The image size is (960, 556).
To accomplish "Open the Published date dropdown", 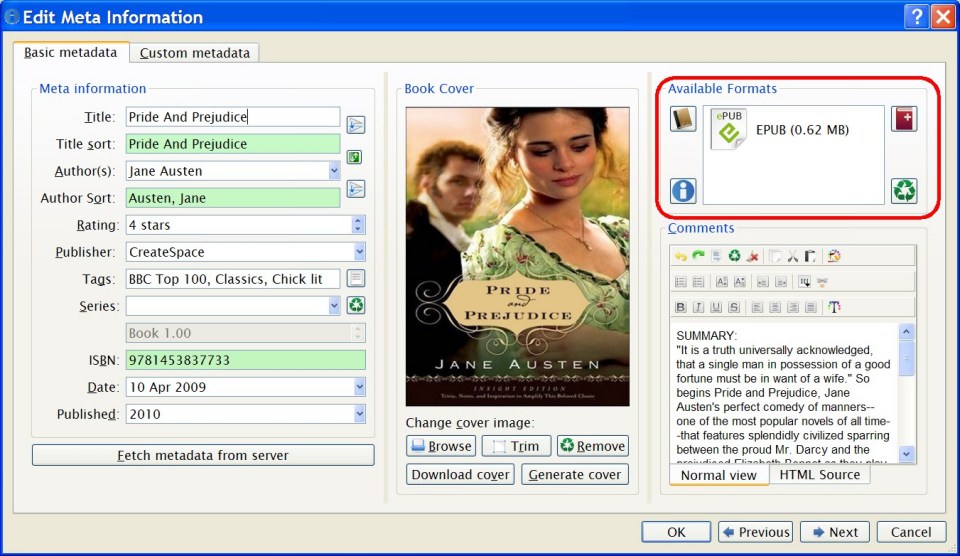I will tap(359, 414).
